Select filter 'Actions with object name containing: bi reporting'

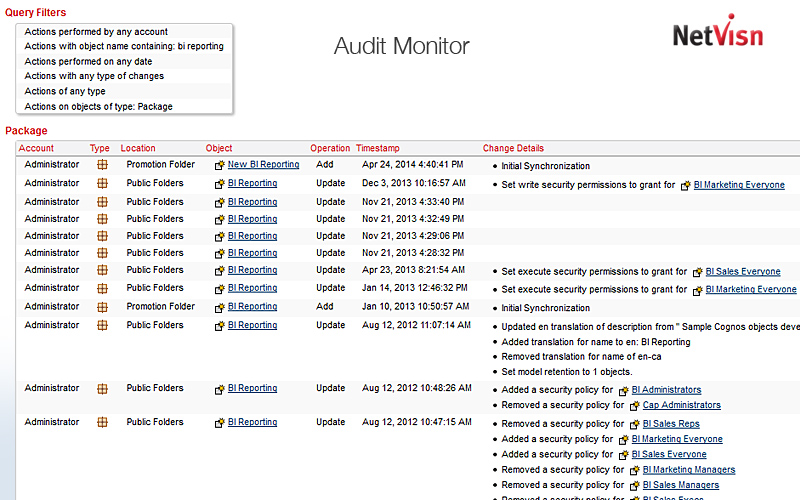pyautogui.click(x=124, y=46)
